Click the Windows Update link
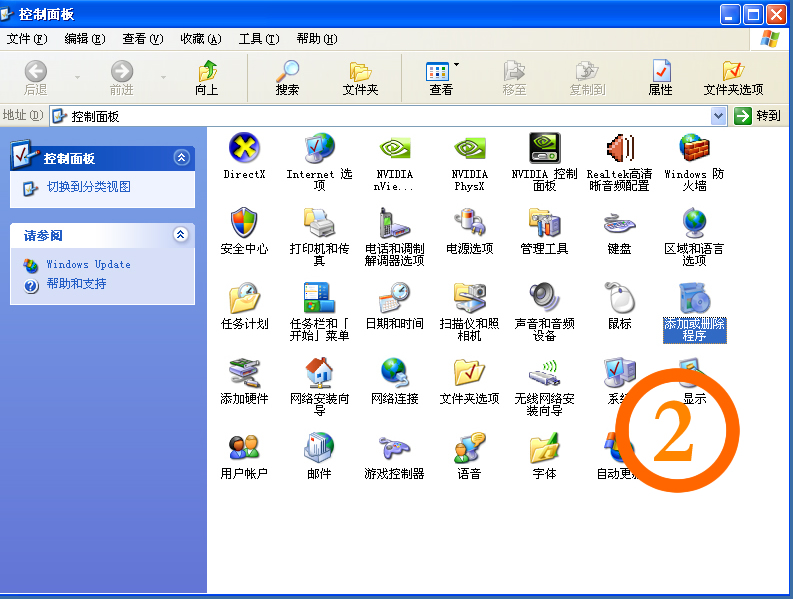The image size is (793, 599). [x=88, y=265]
